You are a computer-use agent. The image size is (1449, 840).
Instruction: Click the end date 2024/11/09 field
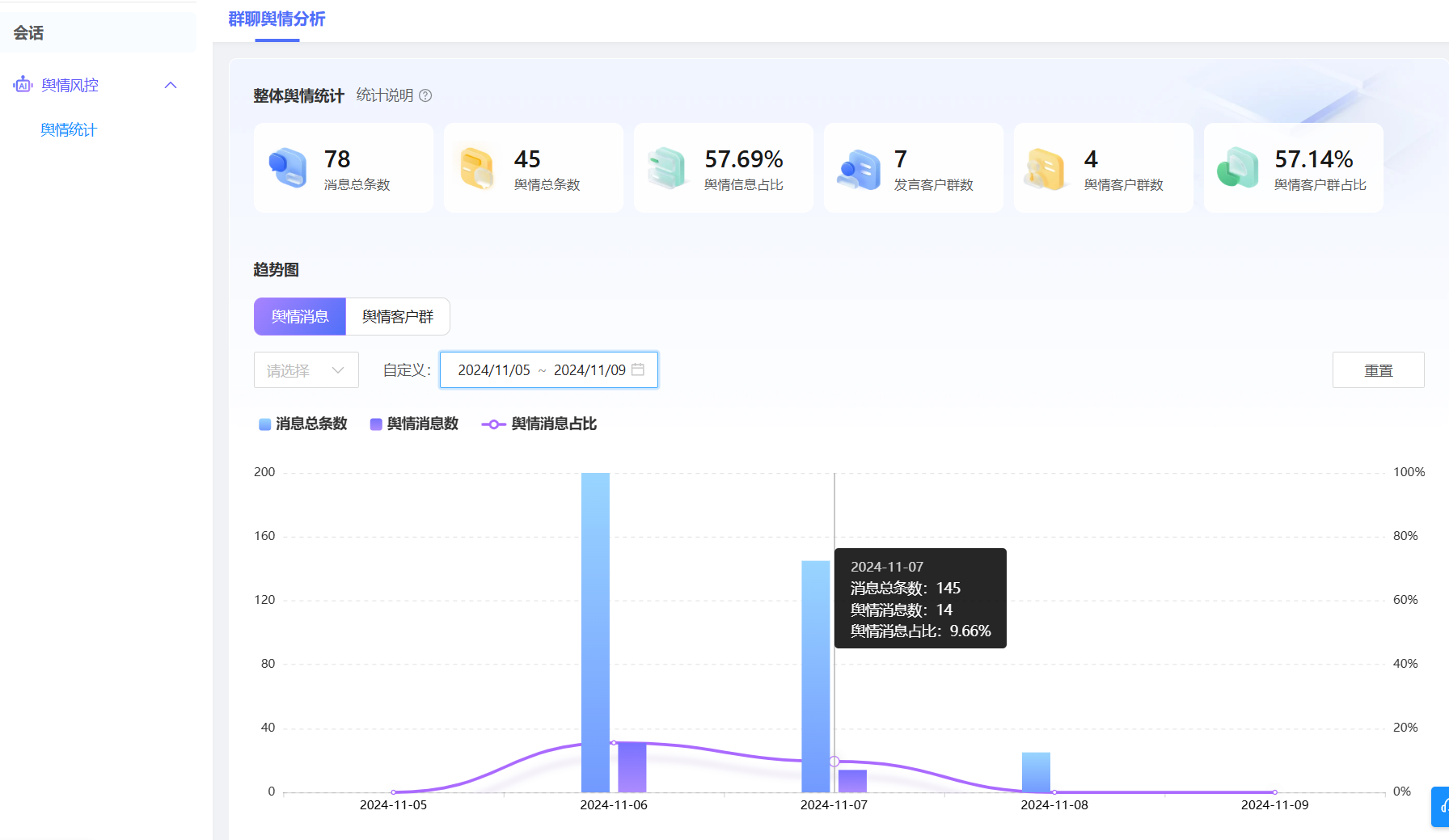(589, 370)
